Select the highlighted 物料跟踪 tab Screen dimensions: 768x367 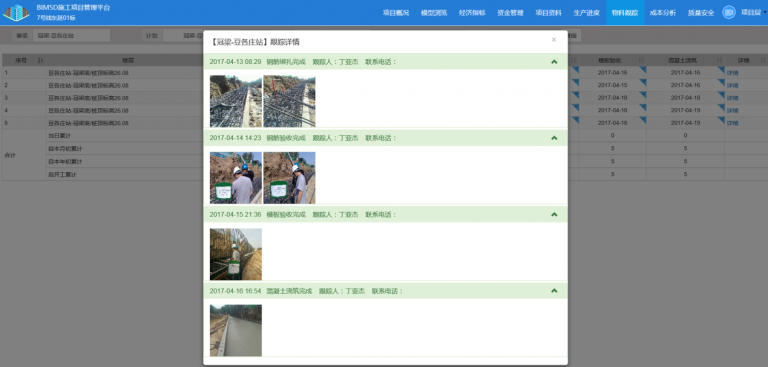pos(625,13)
